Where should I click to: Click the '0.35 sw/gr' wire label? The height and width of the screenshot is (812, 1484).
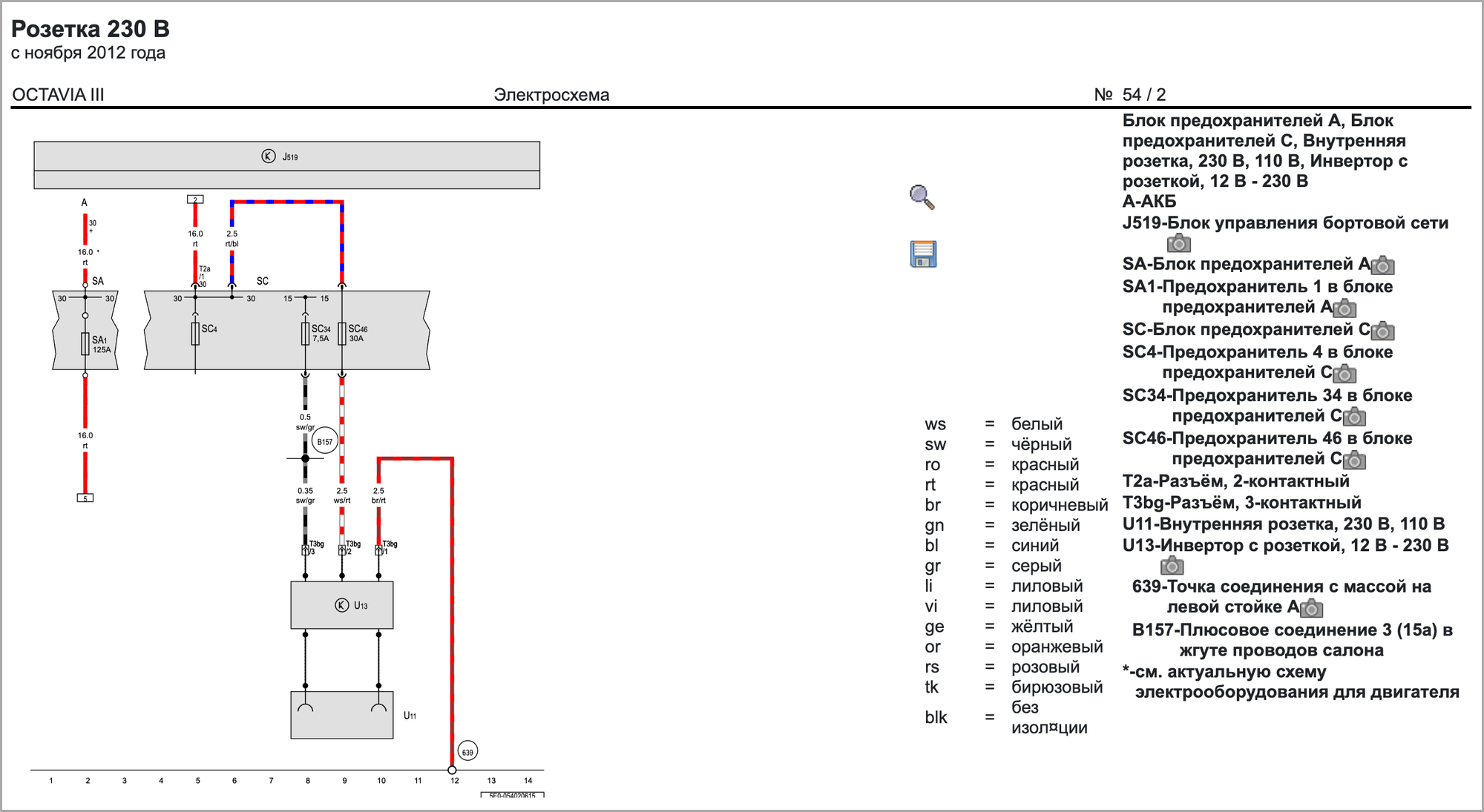point(305,495)
